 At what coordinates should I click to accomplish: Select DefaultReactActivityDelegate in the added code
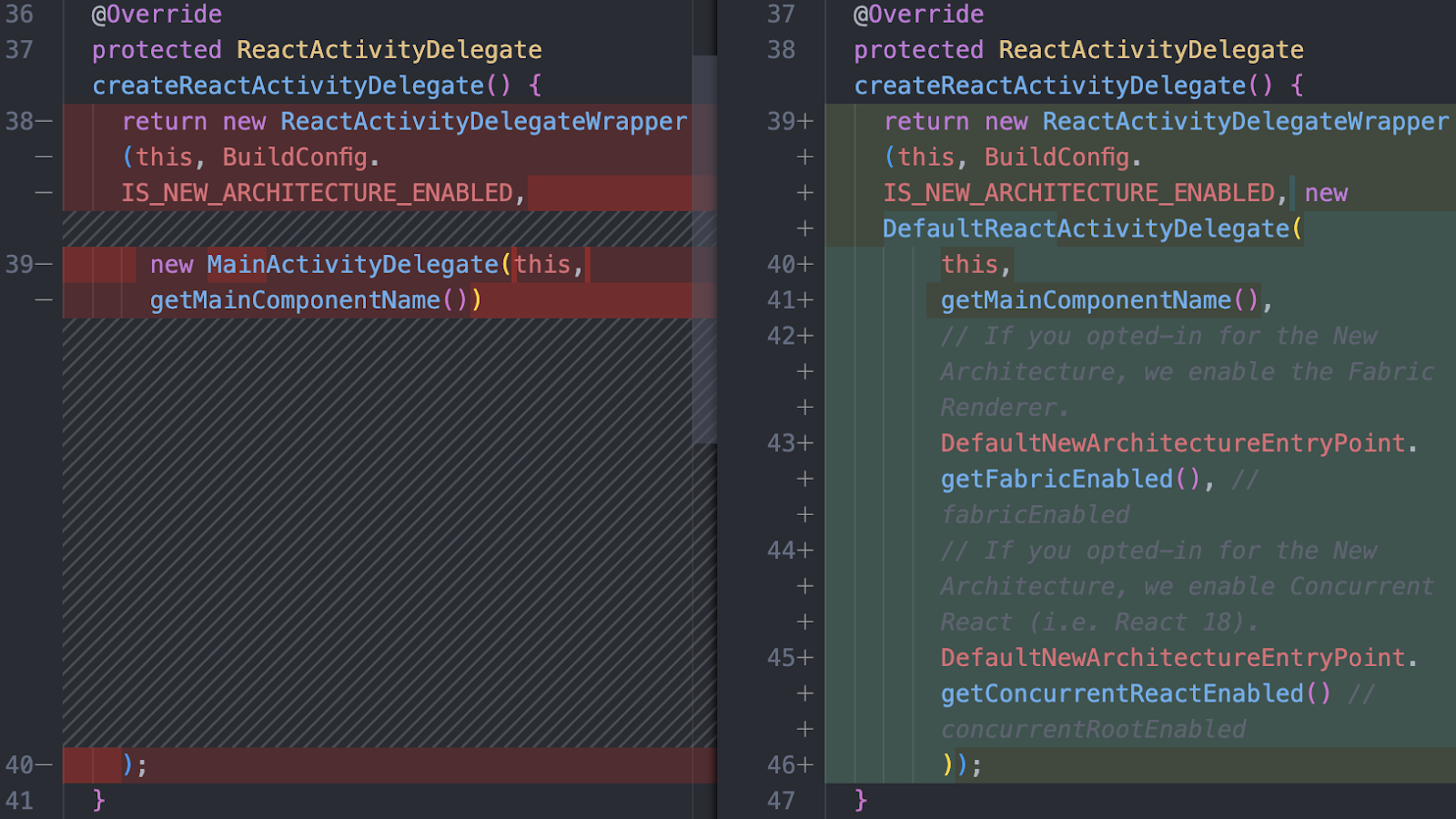1086,229
